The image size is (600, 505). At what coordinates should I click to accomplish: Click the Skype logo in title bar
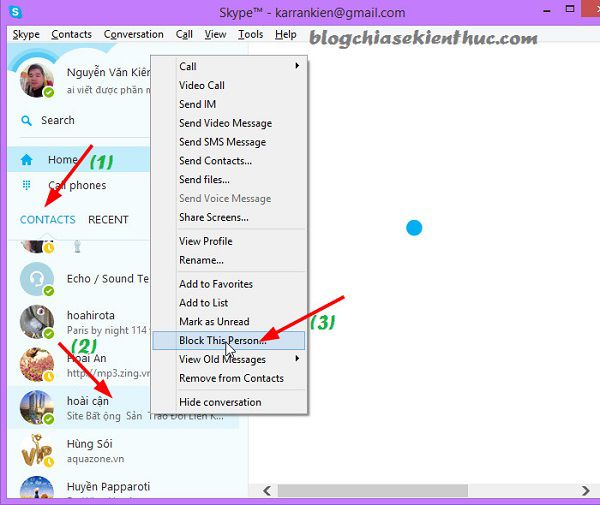(x=15, y=12)
